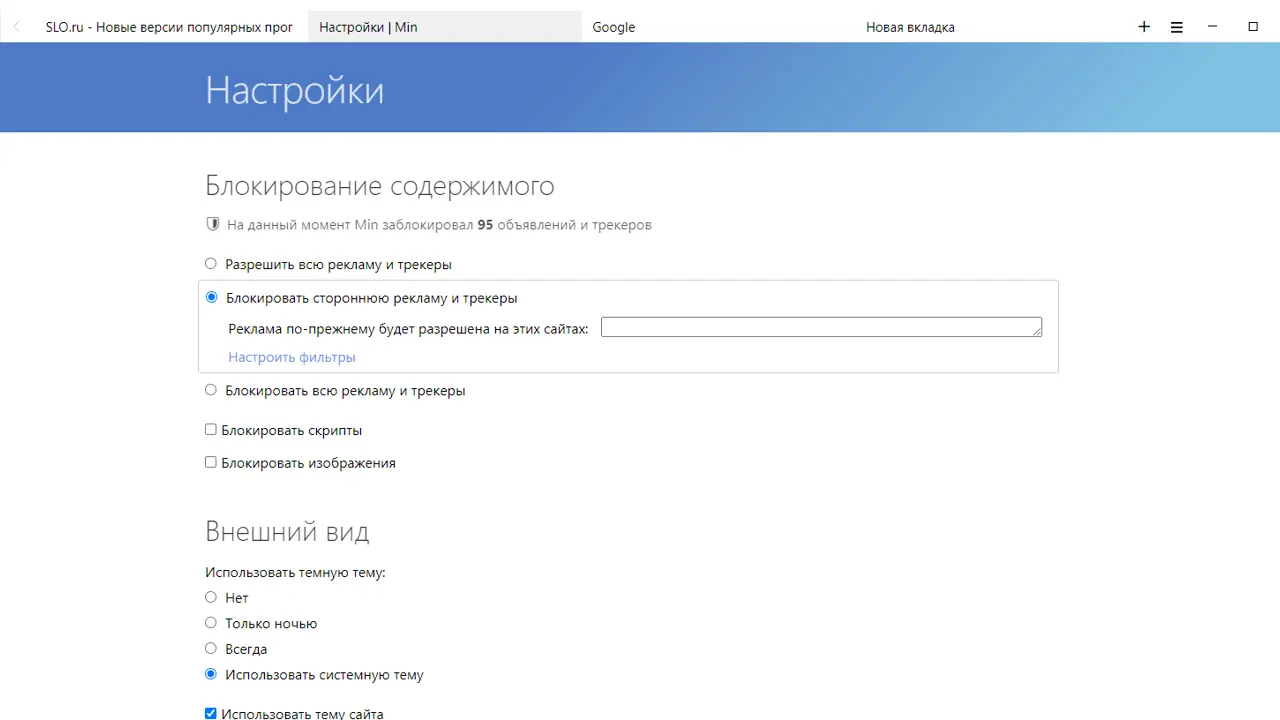Enable Блокировать скрипты checkbox

pos(211,430)
